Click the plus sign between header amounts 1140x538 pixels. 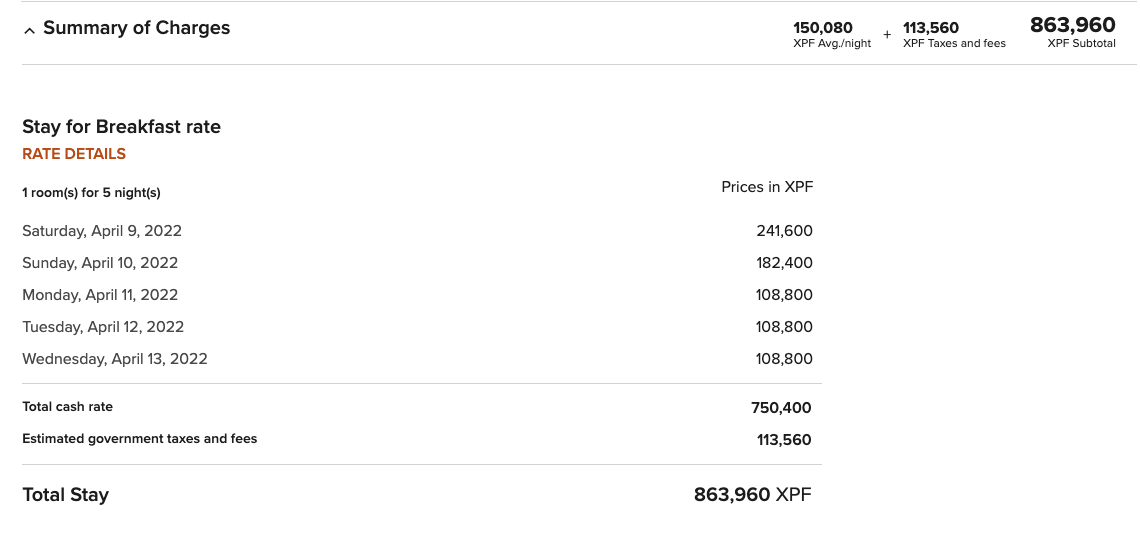click(887, 34)
